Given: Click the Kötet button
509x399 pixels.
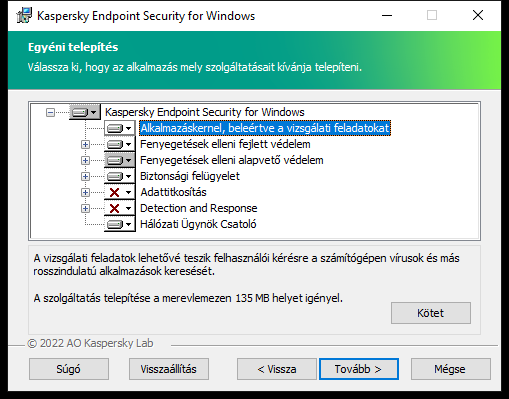Looking at the screenshot, I should [x=431, y=313].
